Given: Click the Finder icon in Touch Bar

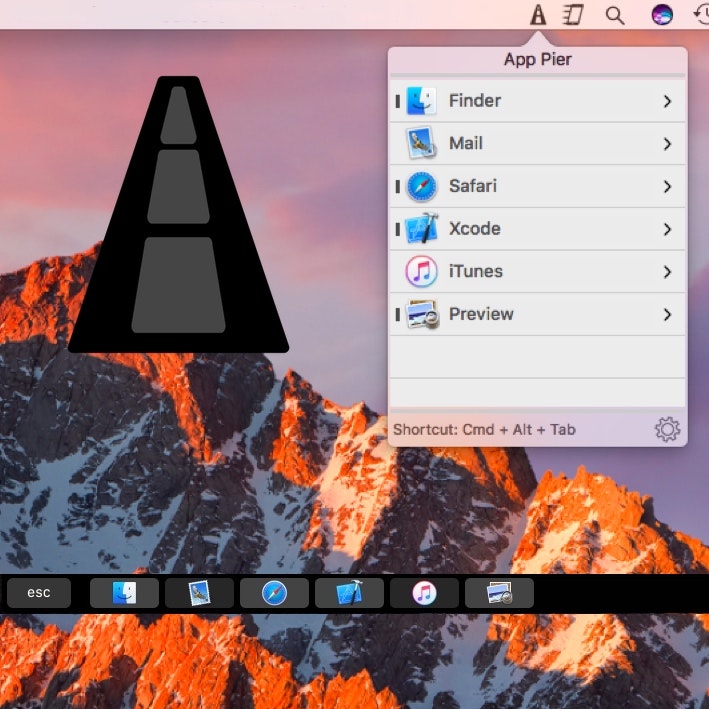Looking at the screenshot, I should 125,593.
